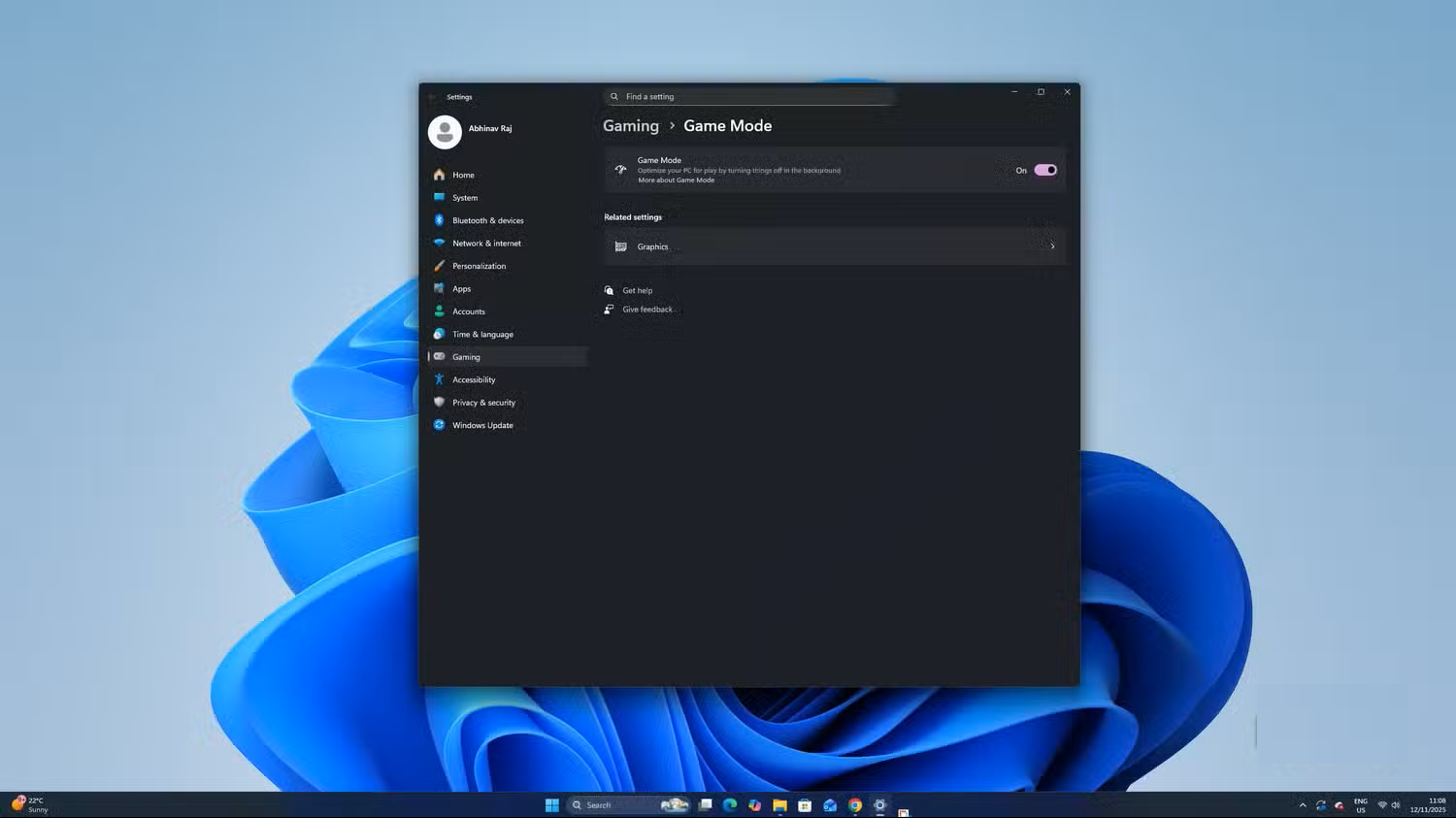1456x818 pixels.
Task: Open Accounts settings
Action: [469, 311]
